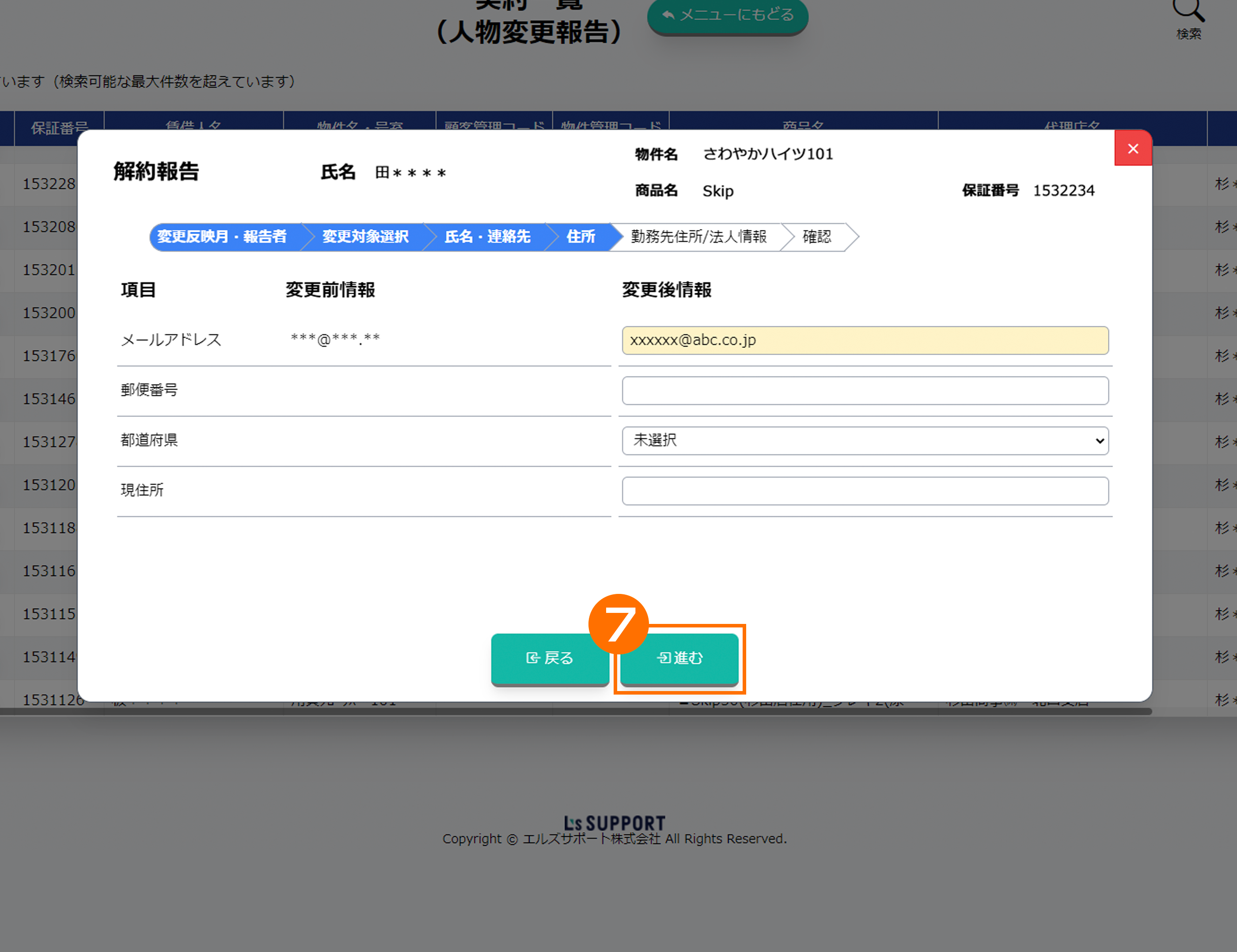This screenshot has height=952, width=1237.
Task: Open the 勤務先住所/法人情報 step
Action: tap(698, 237)
